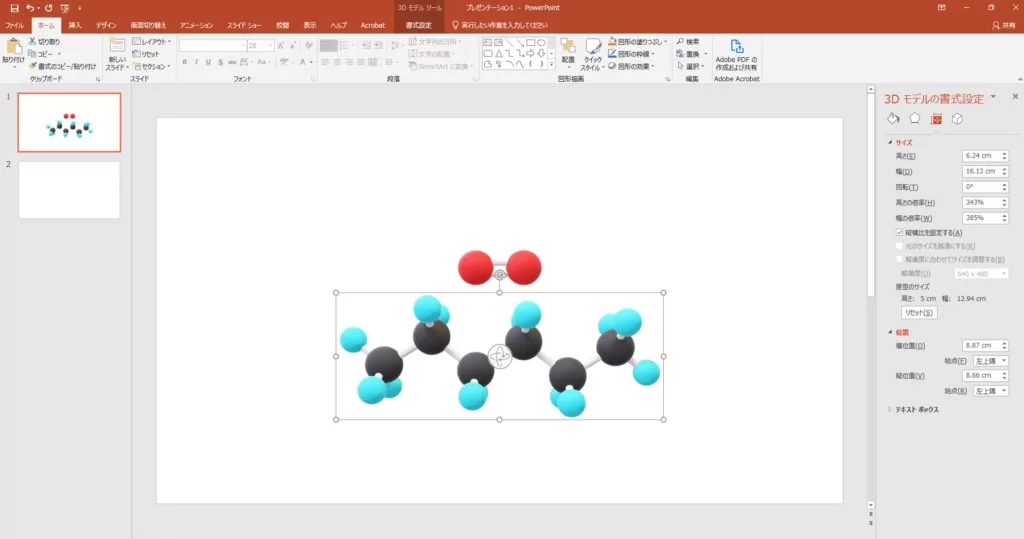Toggle the lock aspect ratio (縦横比を固定する) checkbox
Viewport: 1024px width, 539px height.
(x=899, y=232)
